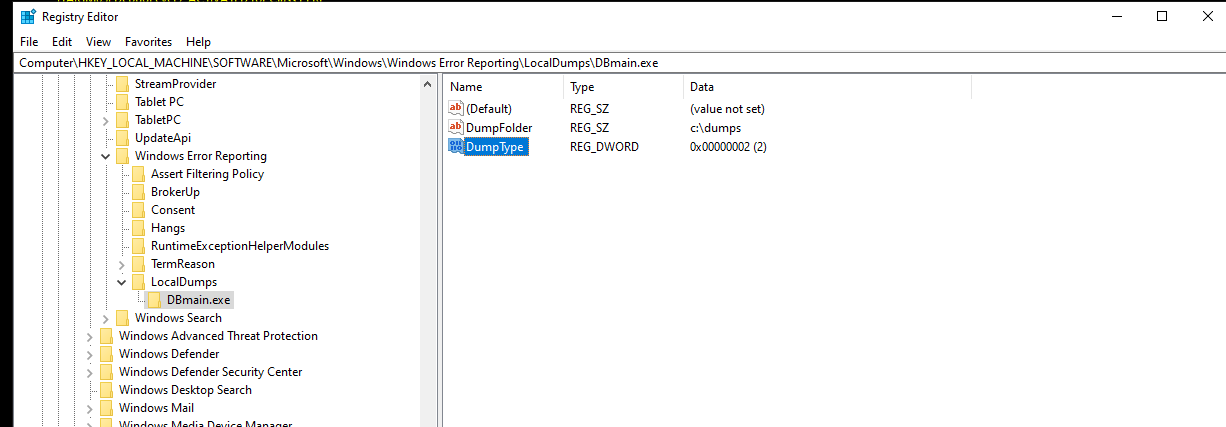Viewport: 1226px width, 427px height.
Task: Collapse the LocalDumps key
Action: pyautogui.click(x=122, y=282)
